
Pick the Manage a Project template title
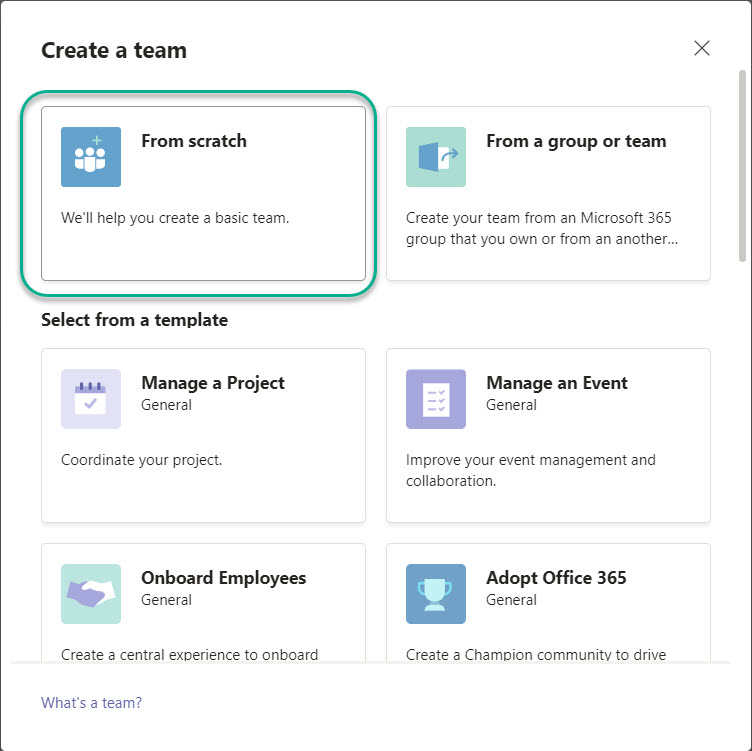pos(212,383)
